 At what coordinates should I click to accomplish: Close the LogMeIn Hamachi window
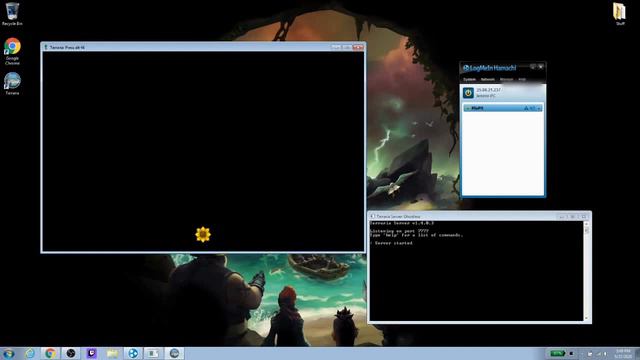(541, 66)
